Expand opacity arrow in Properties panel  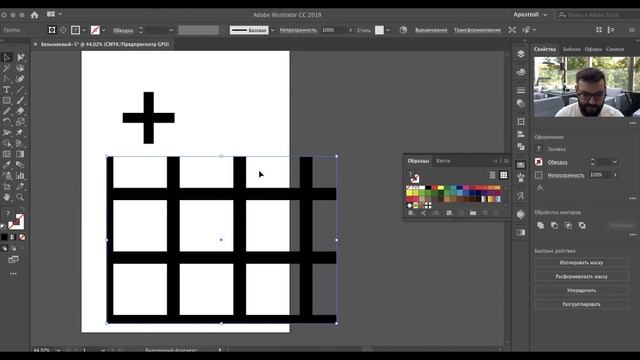pyautogui.click(x=616, y=175)
